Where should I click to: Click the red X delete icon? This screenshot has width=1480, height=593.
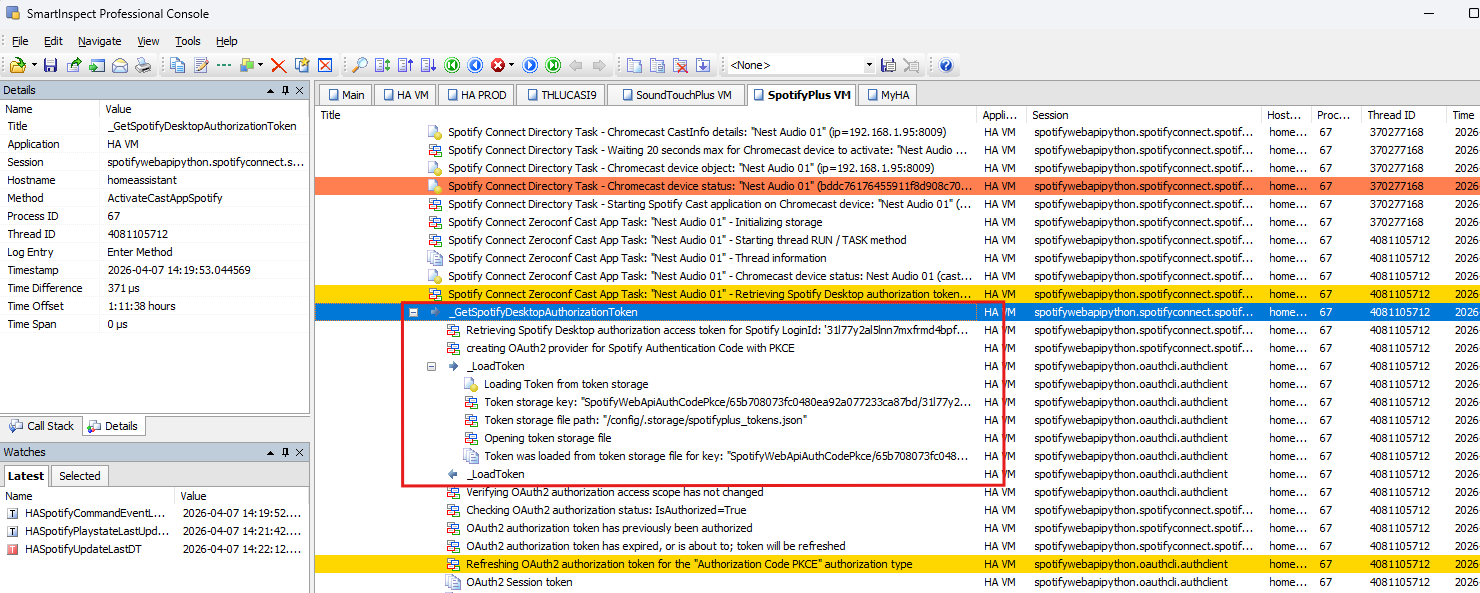click(x=279, y=66)
